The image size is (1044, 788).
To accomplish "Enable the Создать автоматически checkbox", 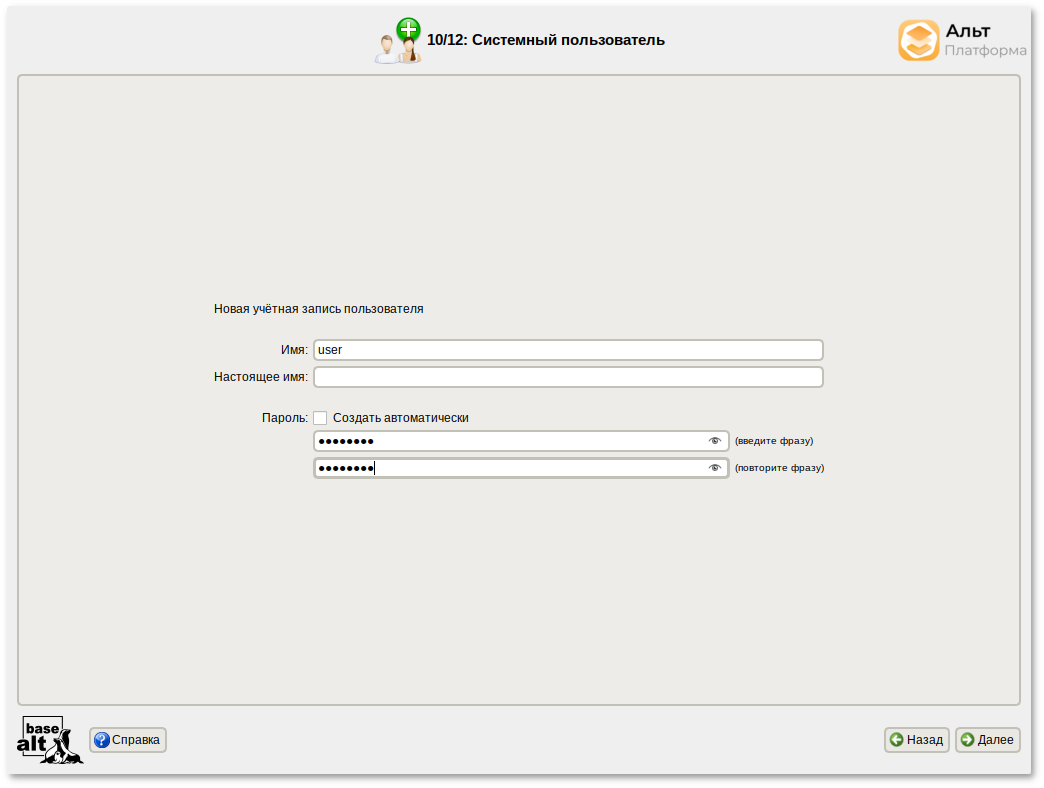I will point(320,418).
